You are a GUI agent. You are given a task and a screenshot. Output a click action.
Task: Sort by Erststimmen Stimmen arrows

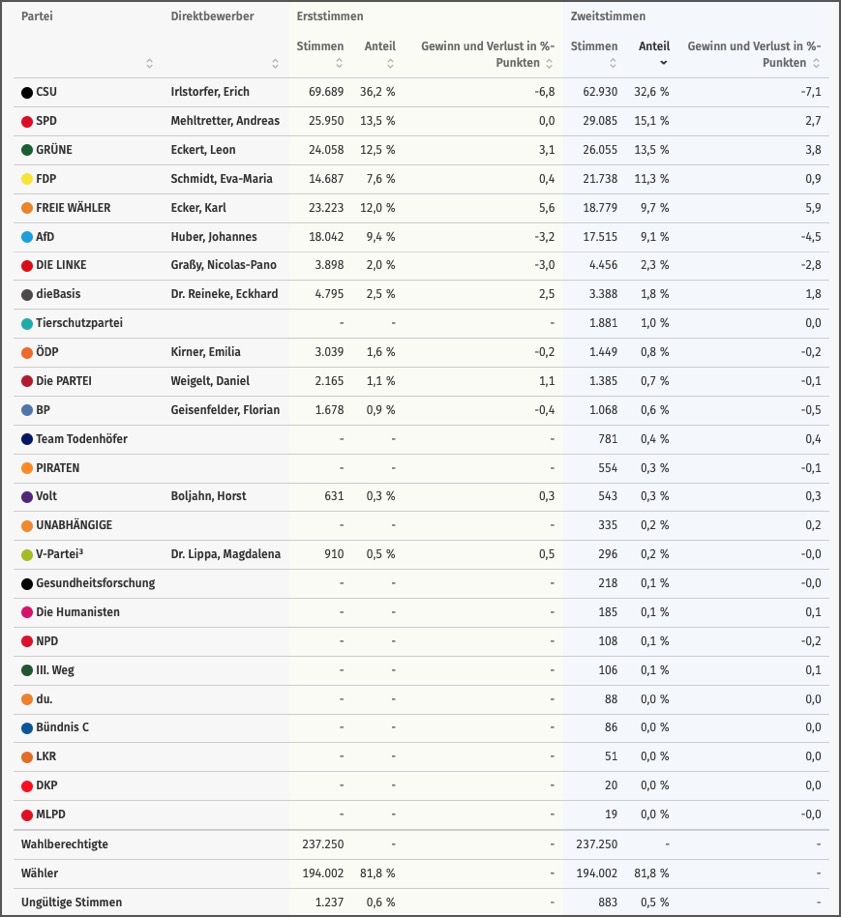(x=339, y=63)
